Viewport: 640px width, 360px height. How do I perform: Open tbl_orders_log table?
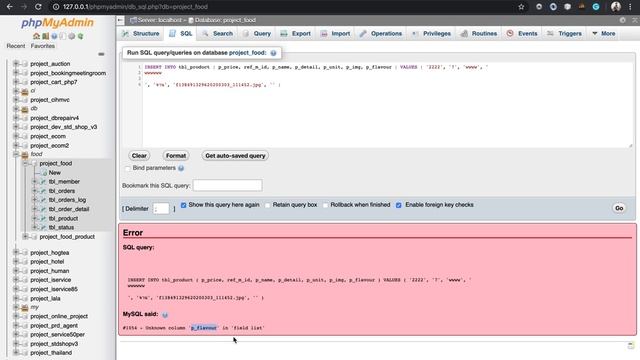pos(67,200)
